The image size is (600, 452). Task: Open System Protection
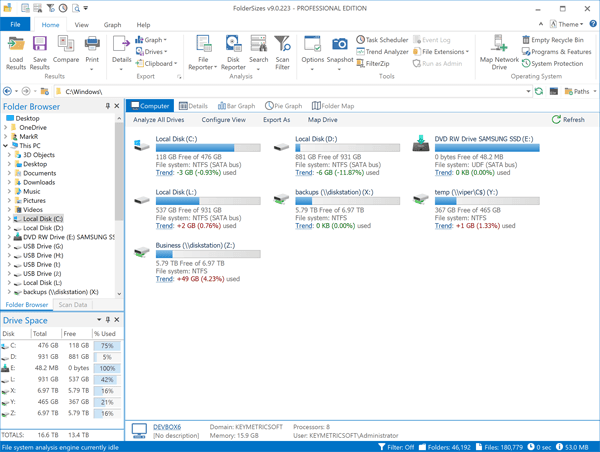point(553,64)
